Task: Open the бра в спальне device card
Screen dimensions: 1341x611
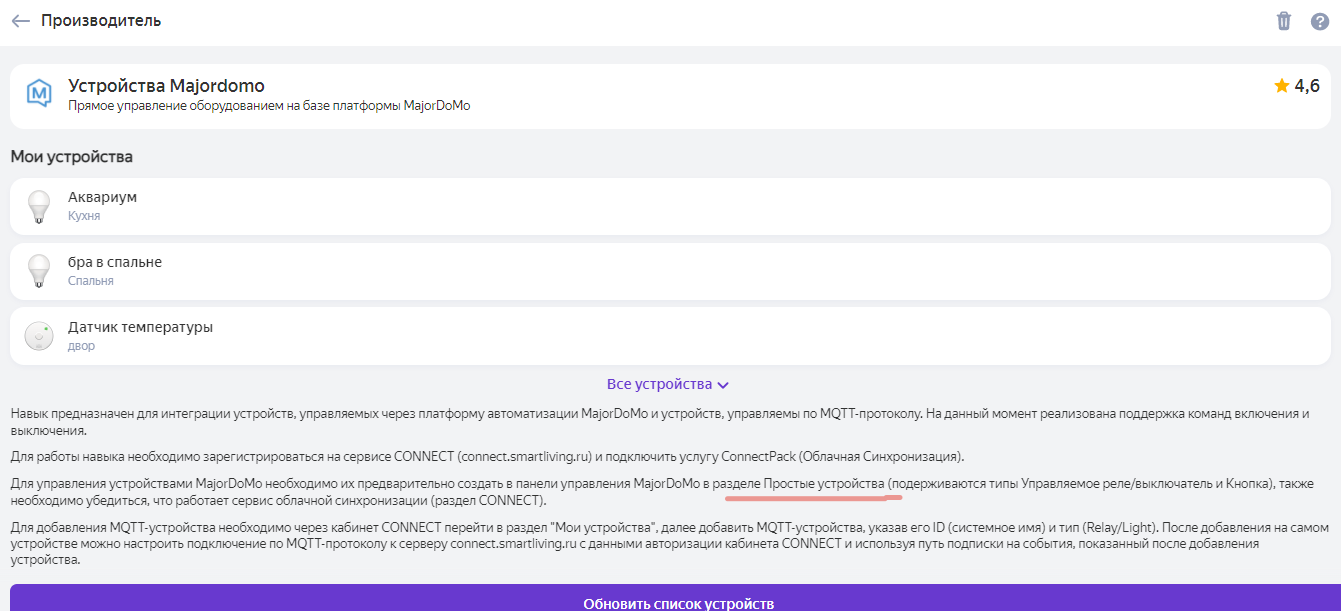Action: (x=670, y=271)
